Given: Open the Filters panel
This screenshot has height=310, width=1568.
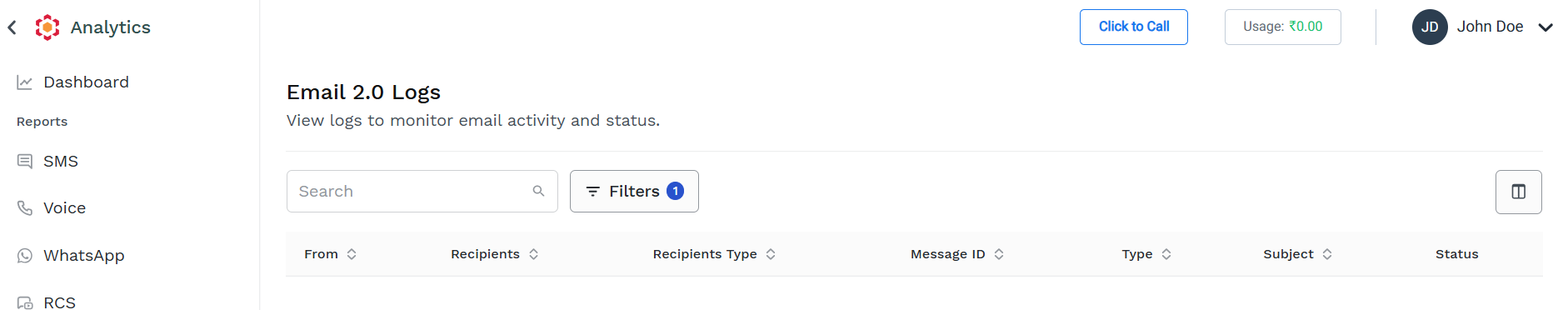Looking at the screenshot, I should coord(634,192).
